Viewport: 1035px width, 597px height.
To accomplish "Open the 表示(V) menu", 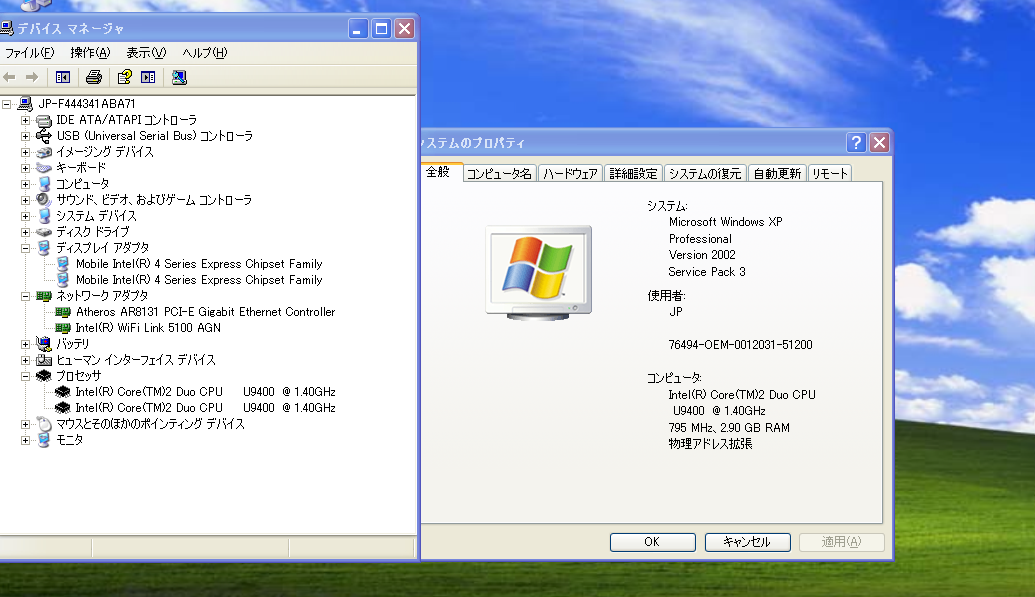I will click(146, 53).
